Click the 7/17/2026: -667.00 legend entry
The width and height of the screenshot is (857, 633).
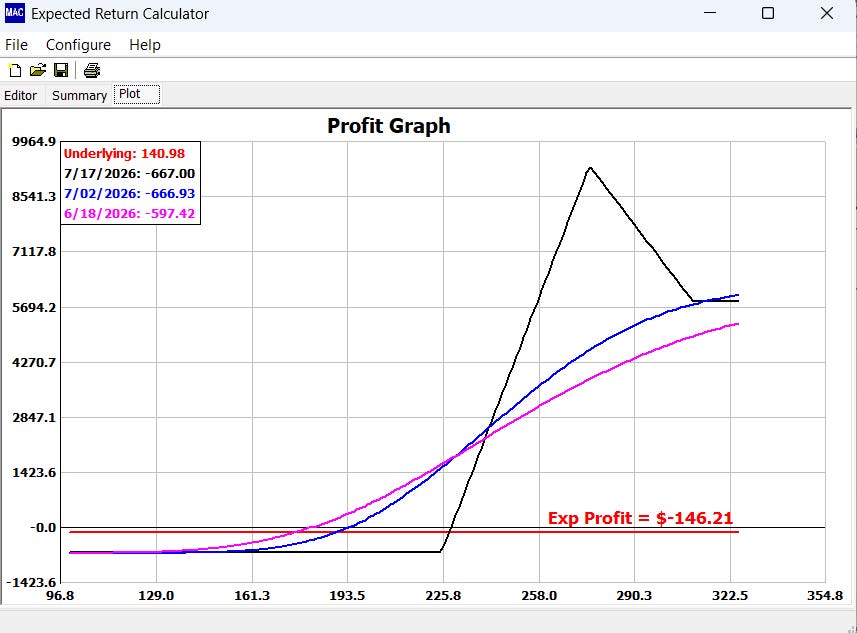point(130,174)
